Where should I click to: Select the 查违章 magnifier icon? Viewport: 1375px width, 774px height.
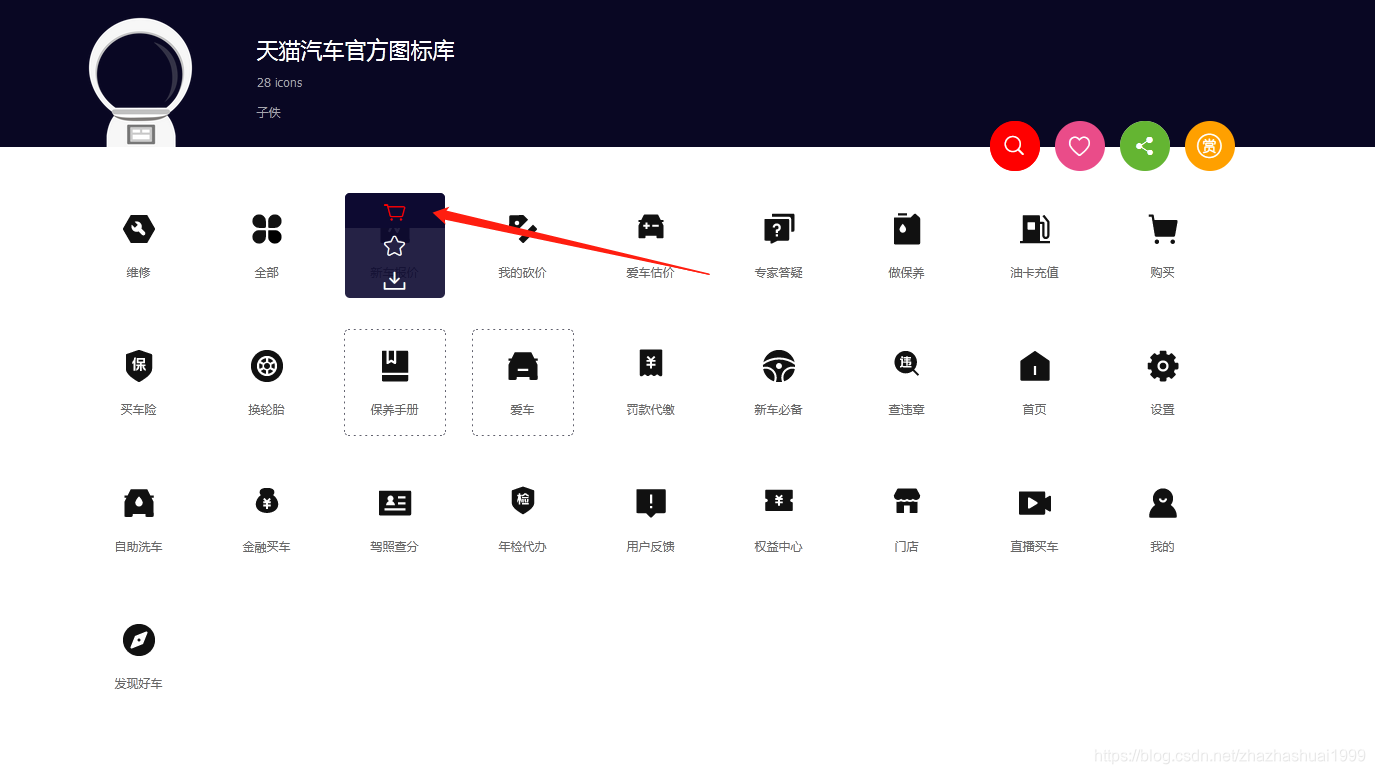907,364
